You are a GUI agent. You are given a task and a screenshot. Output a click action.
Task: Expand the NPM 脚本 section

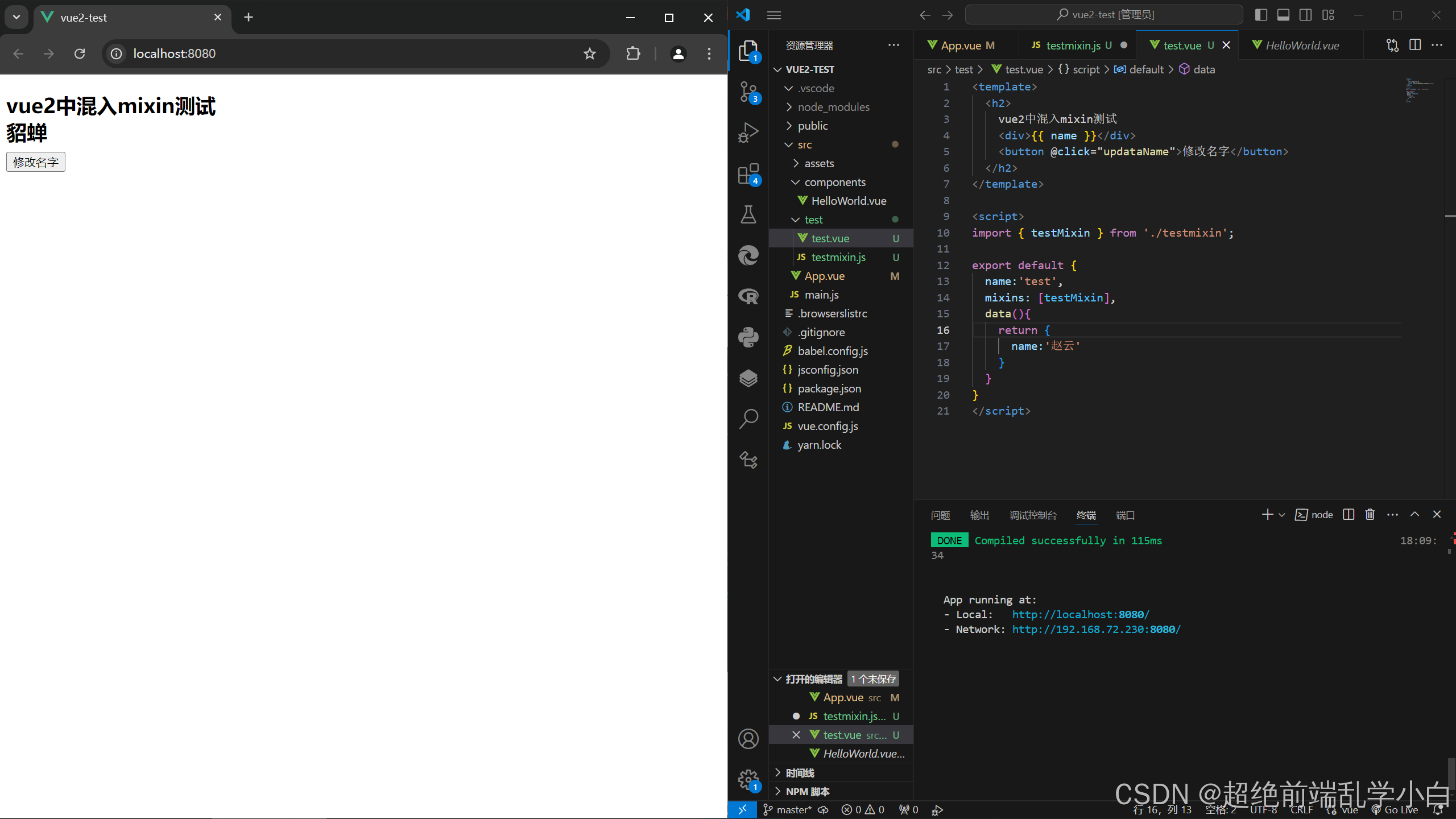pos(807,792)
